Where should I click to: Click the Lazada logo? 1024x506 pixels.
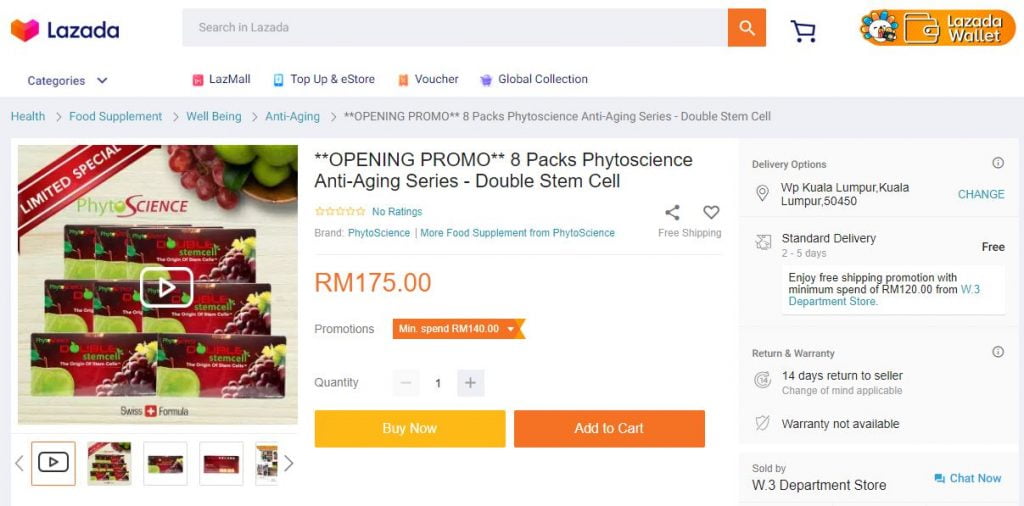tap(65, 30)
